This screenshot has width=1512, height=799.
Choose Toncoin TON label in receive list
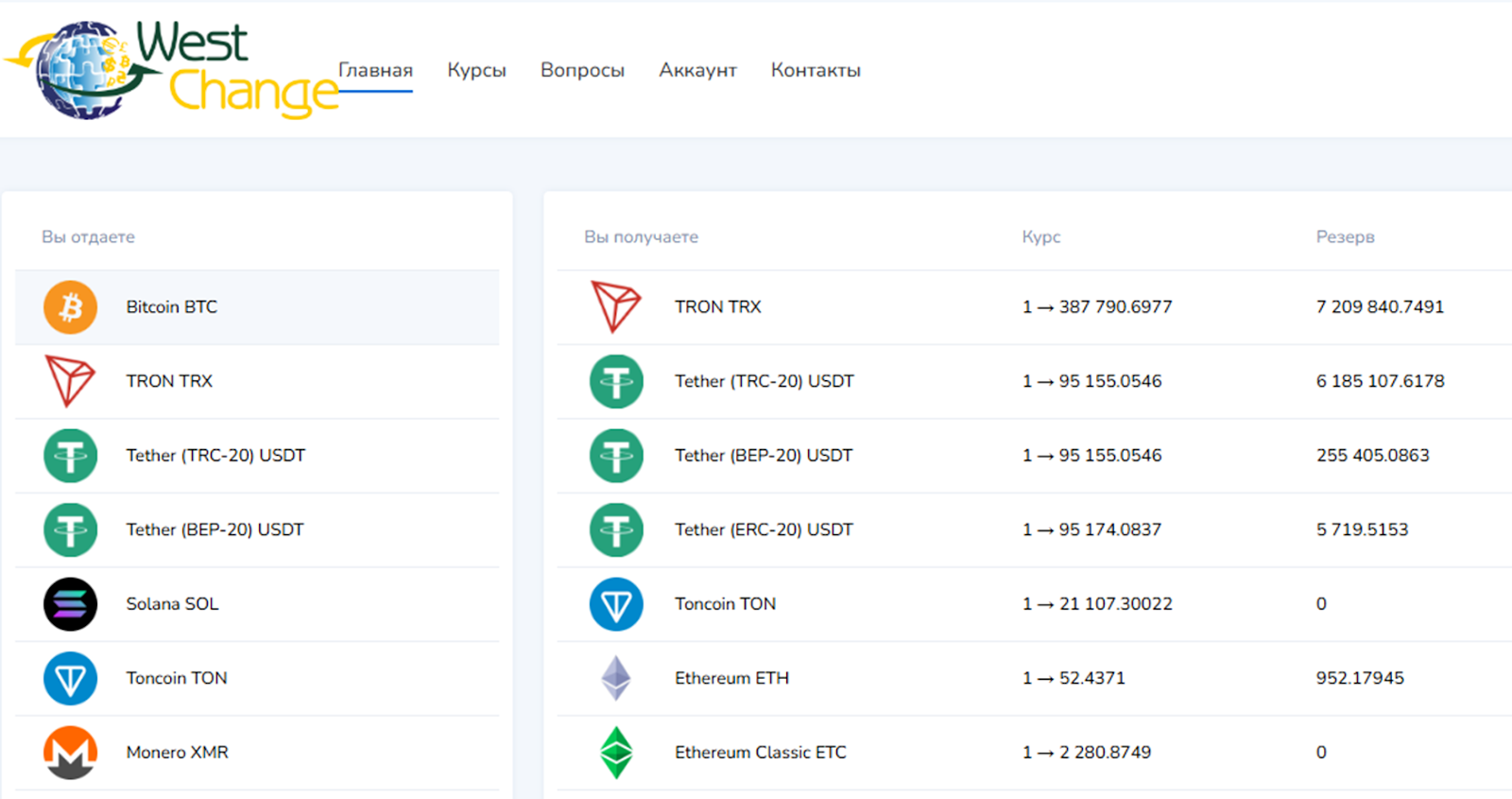725,604
